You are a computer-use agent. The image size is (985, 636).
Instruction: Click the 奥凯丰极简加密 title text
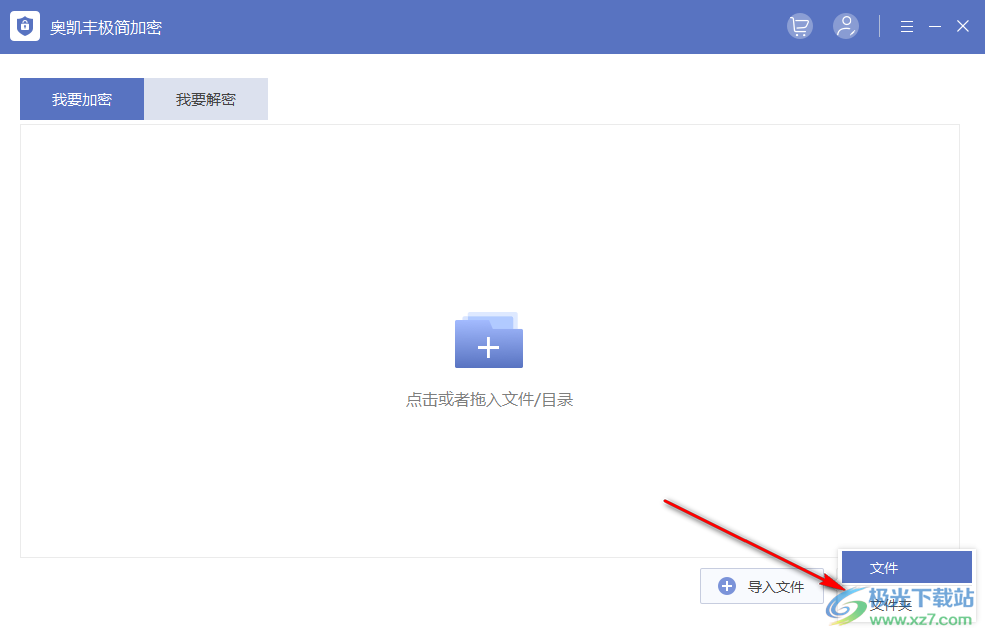pyautogui.click(x=106, y=28)
